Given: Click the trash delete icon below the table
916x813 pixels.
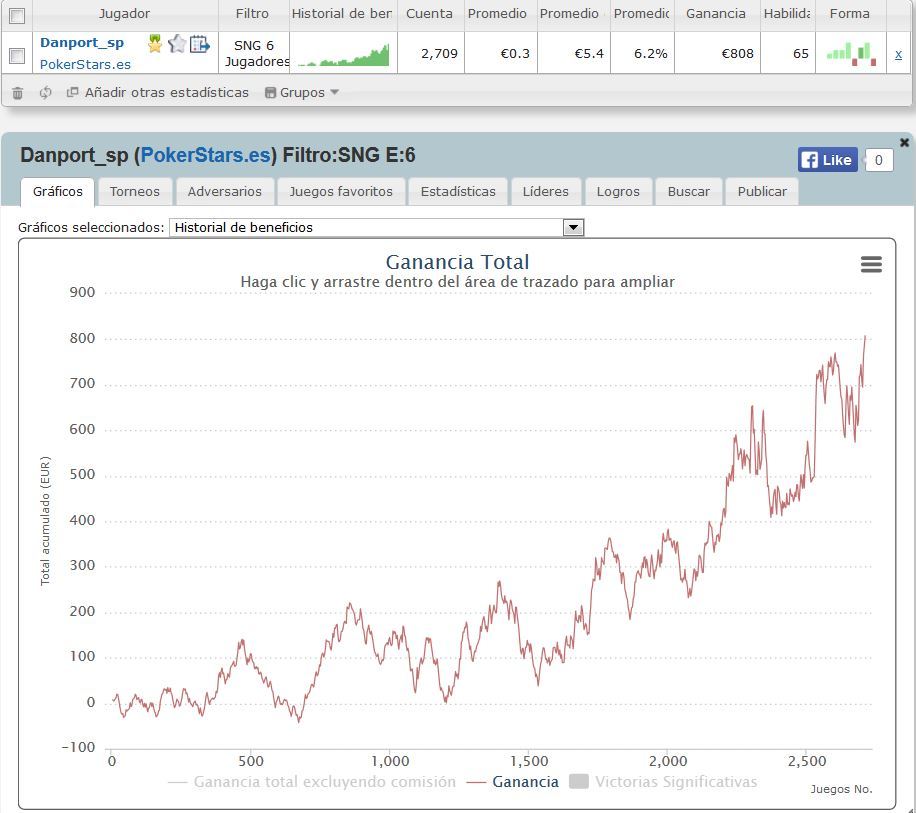Looking at the screenshot, I should coord(18,92).
